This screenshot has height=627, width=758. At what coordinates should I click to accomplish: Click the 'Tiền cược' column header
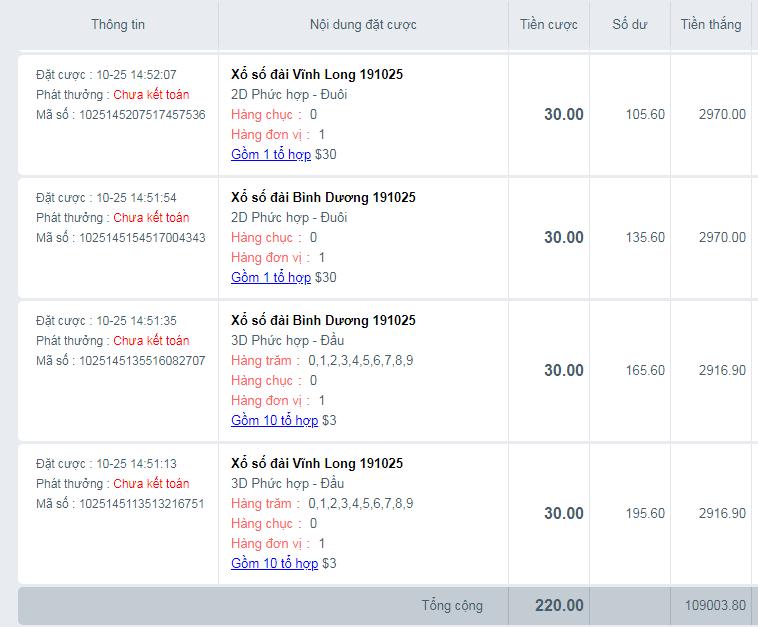[x=549, y=25]
